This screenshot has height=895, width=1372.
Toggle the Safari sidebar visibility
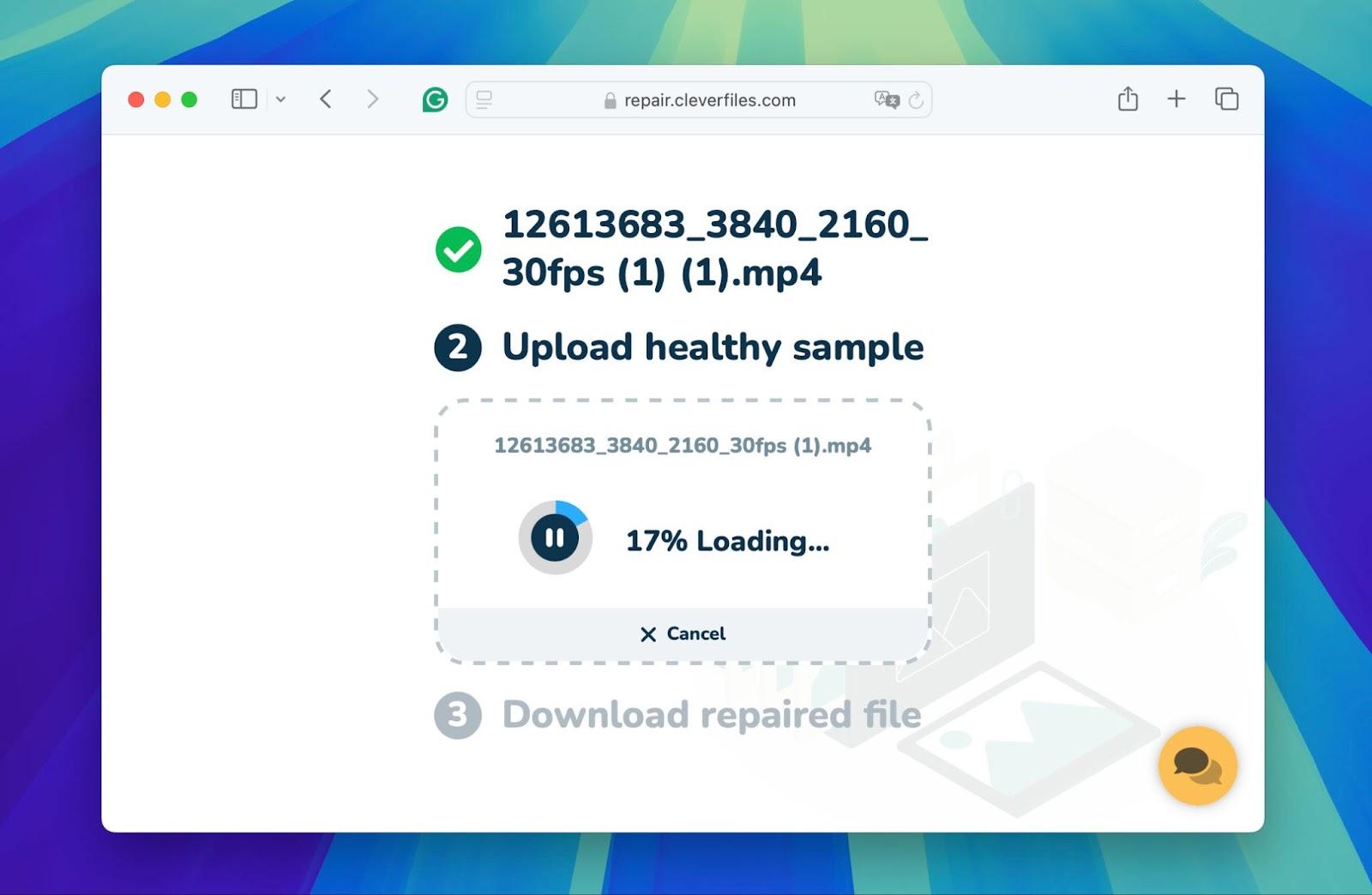point(243,99)
